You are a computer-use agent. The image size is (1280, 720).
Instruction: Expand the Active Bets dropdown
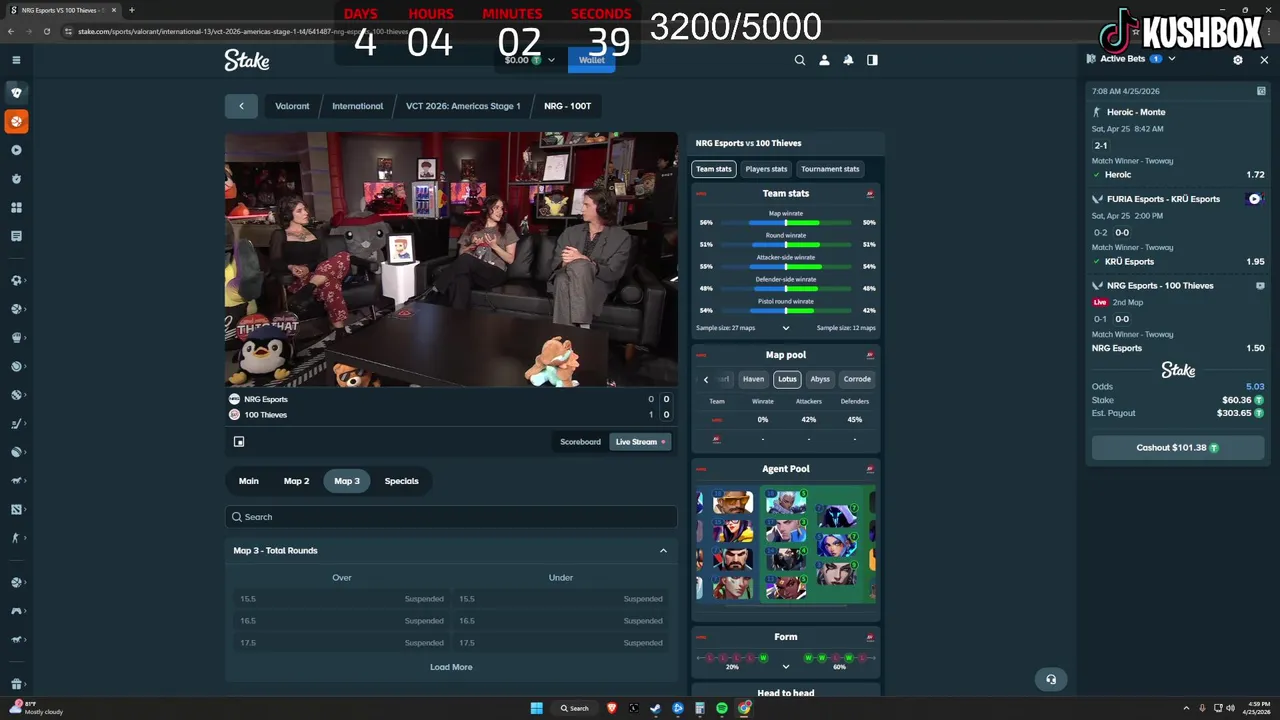1172,59
